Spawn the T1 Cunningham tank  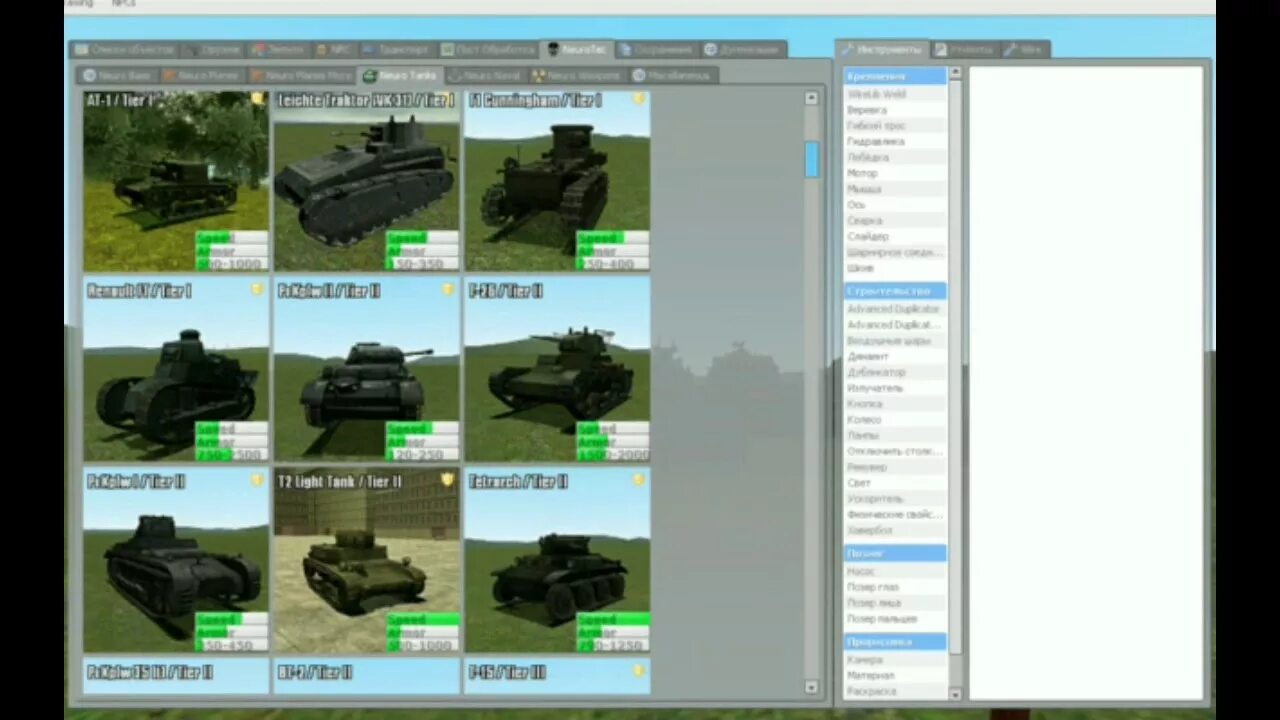click(x=557, y=181)
